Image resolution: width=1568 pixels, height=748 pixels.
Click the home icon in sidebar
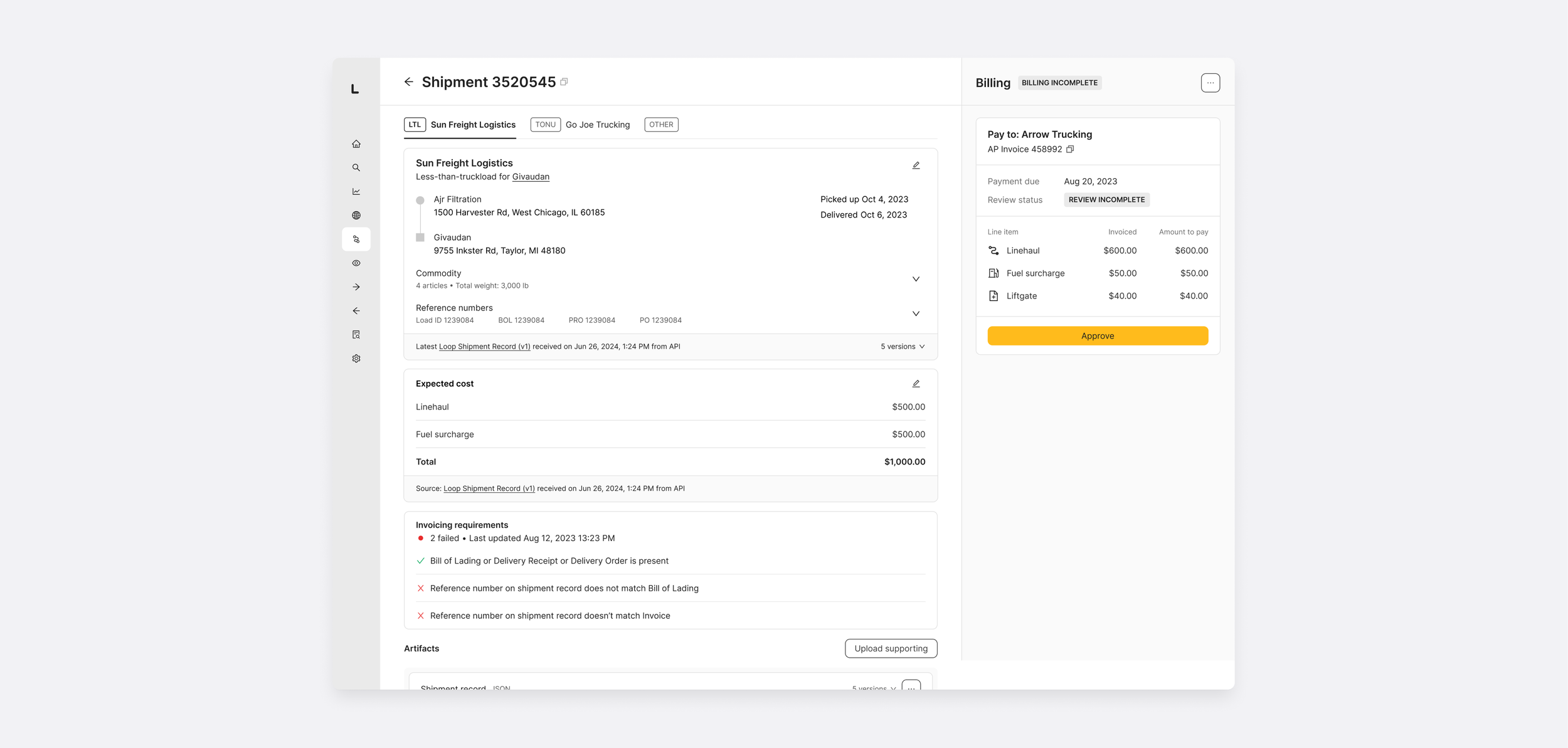point(356,144)
